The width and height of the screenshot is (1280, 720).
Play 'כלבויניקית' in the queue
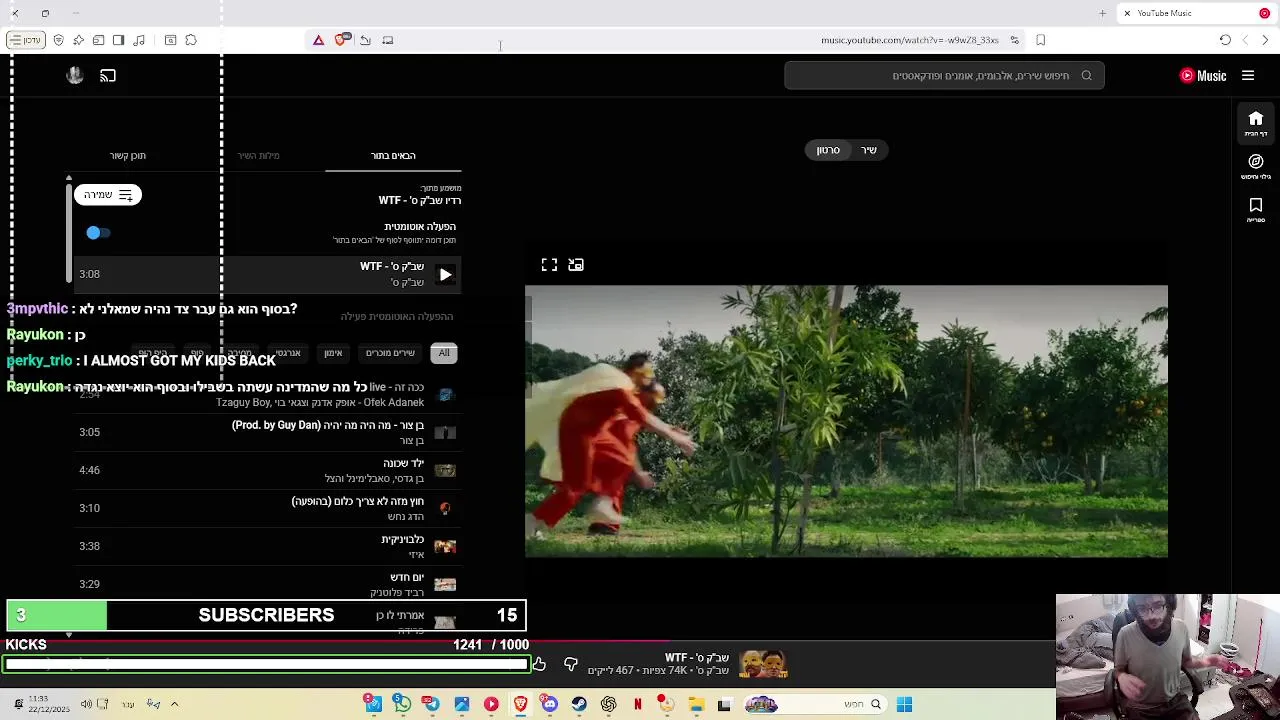coord(268,546)
